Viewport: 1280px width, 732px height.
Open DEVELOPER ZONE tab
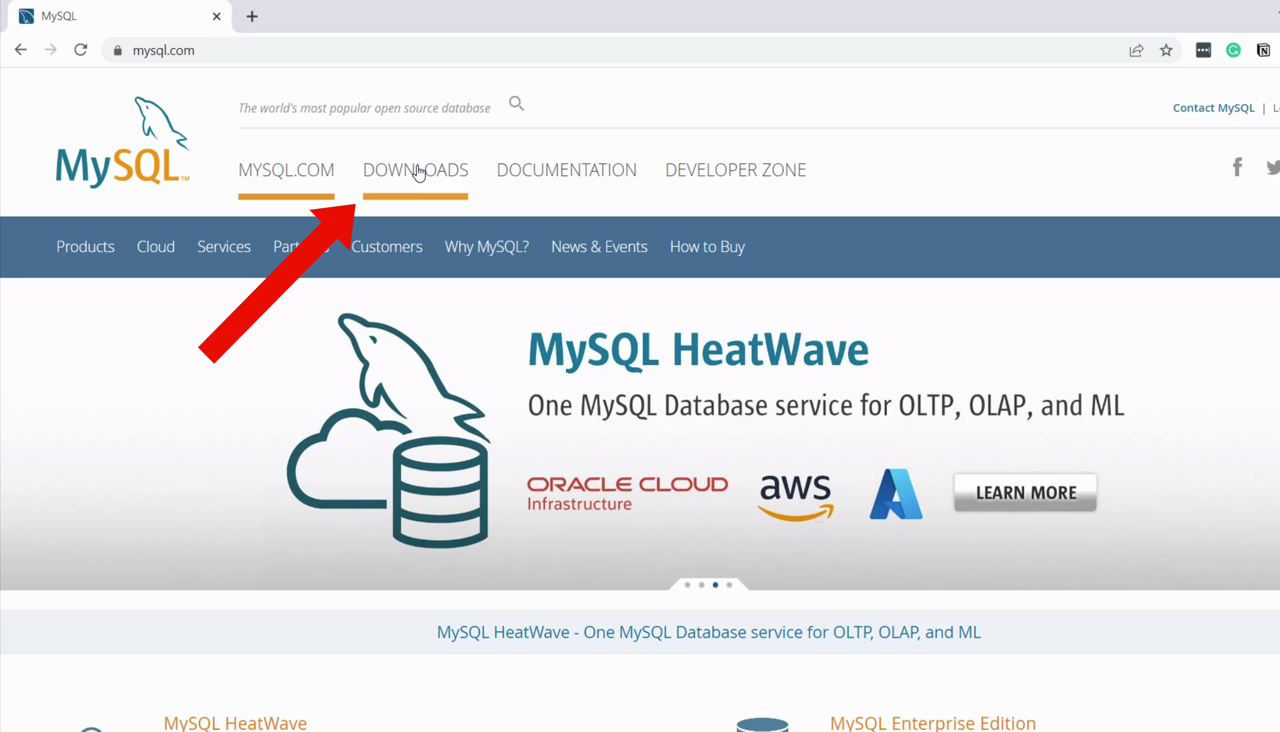pos(735,170)
